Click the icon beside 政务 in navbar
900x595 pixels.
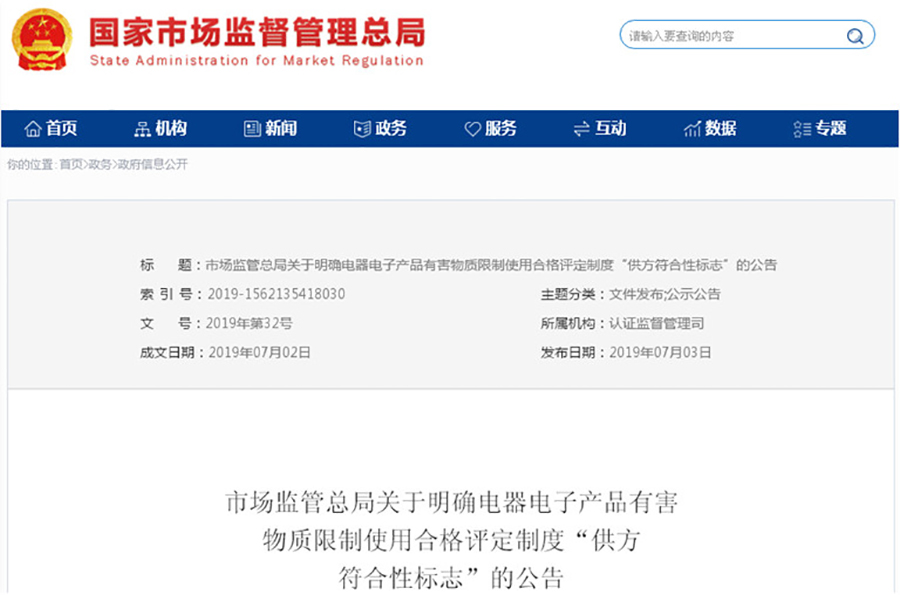click(362, 129)
